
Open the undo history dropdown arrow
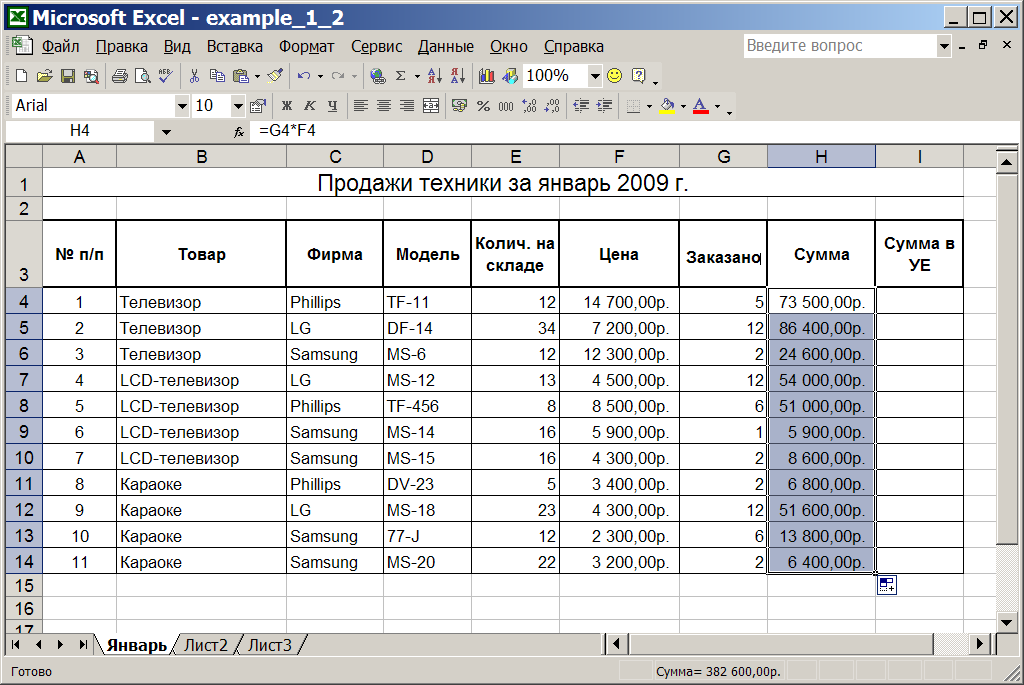[320, 76]
